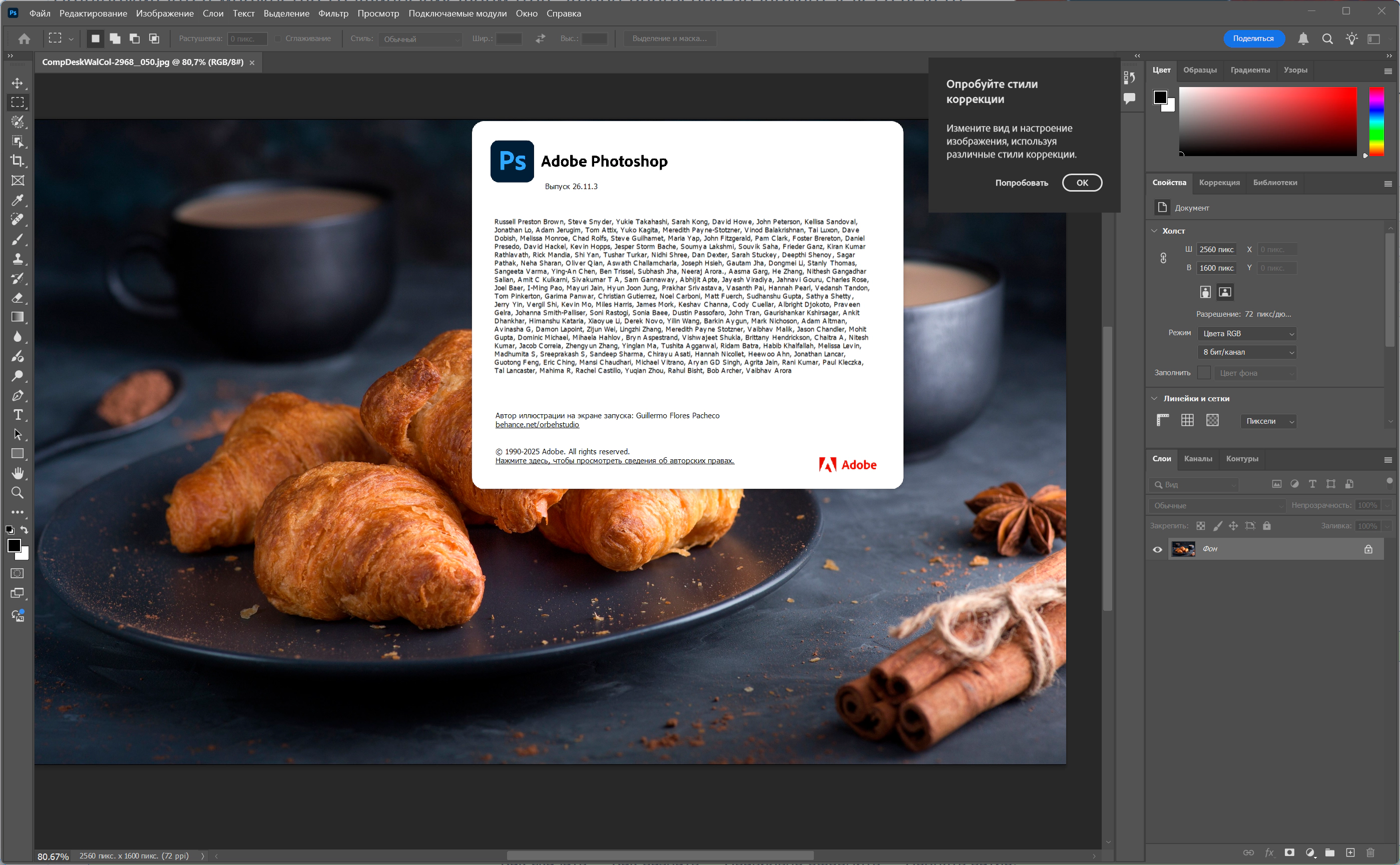Select the Crop tool
The width and height of the screenshot is (1400, 865).
(x=18, y=161)
